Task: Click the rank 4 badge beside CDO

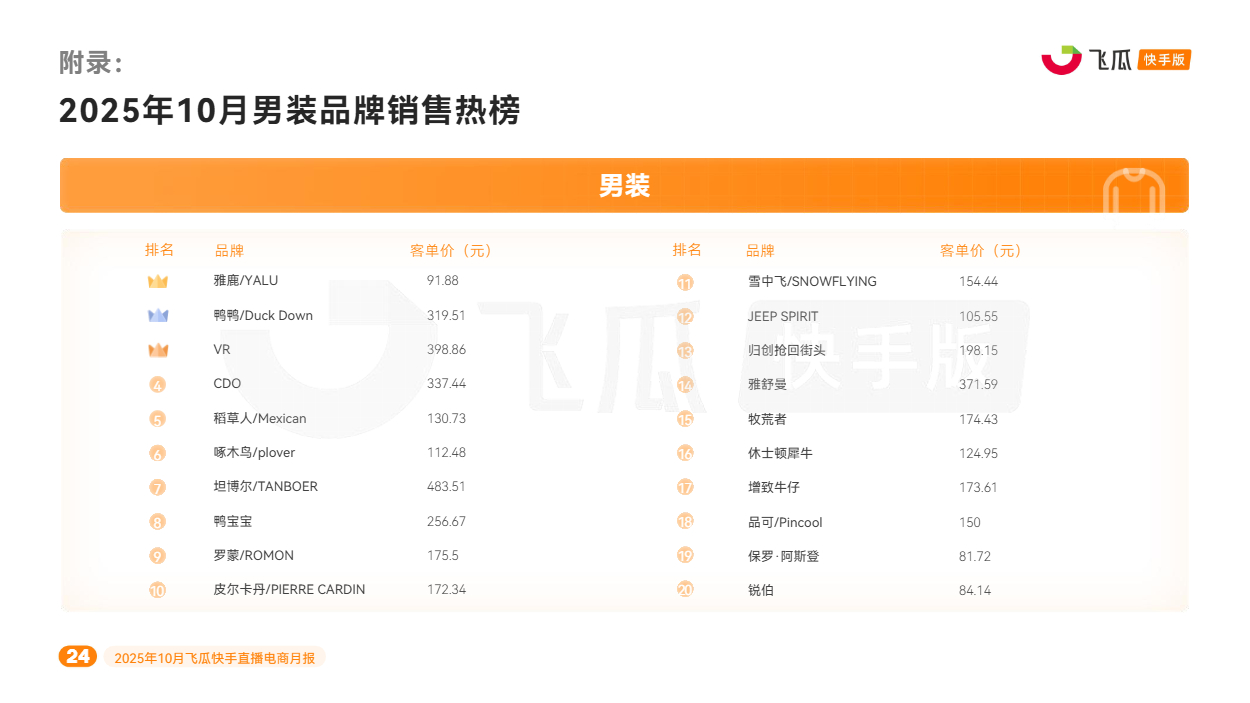Action: pos(158,385)
